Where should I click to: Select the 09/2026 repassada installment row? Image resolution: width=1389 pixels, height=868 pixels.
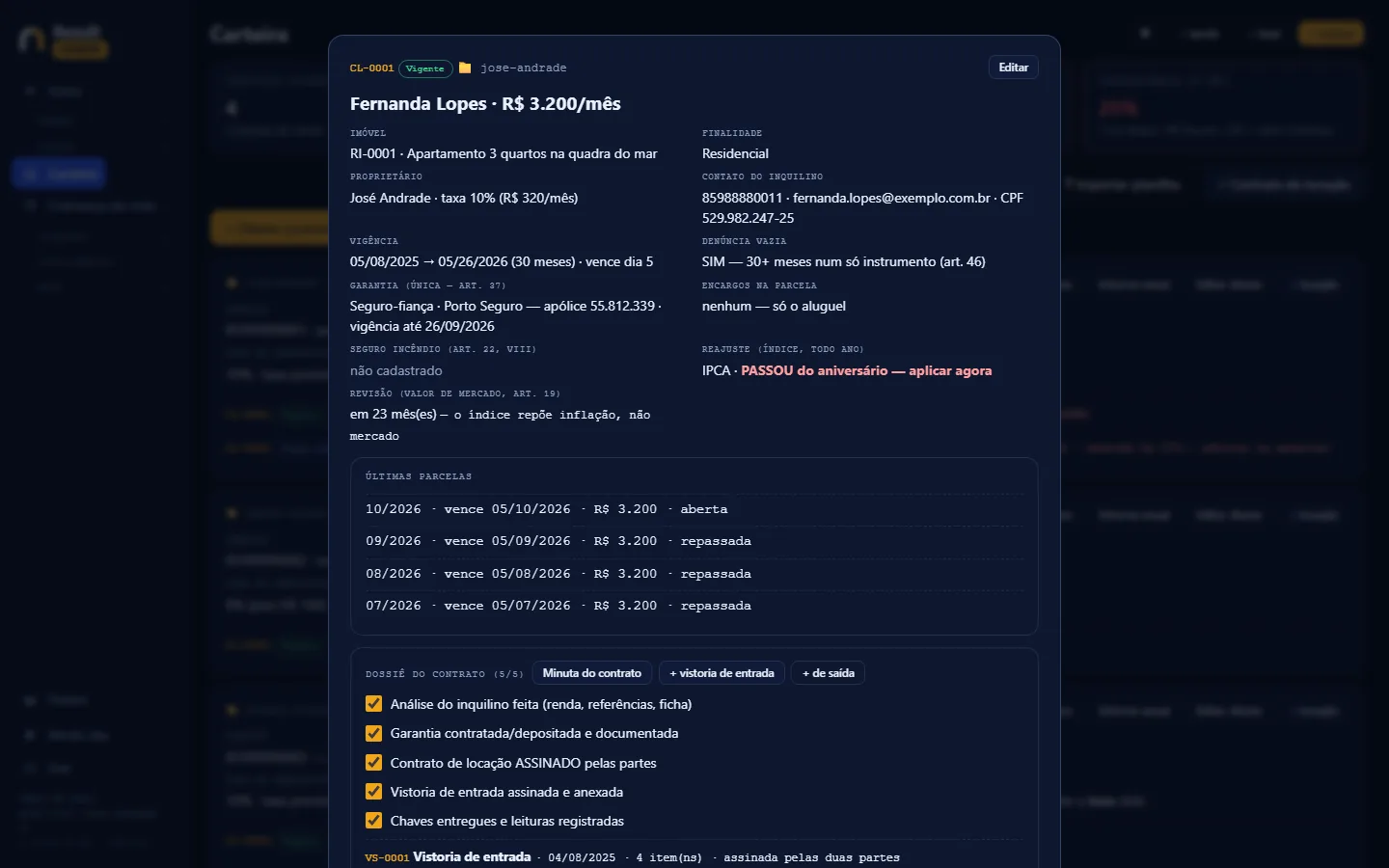[694, 541]
